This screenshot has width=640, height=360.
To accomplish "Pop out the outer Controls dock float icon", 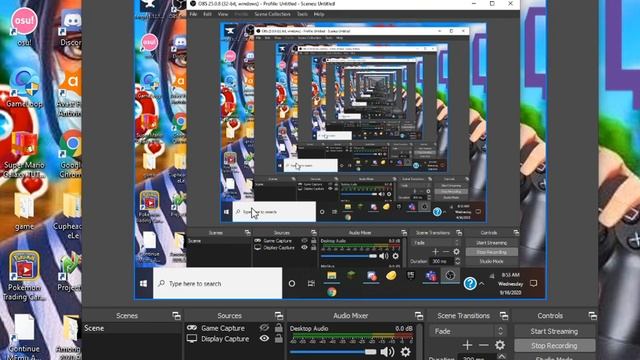I will (x=592, y=316).
